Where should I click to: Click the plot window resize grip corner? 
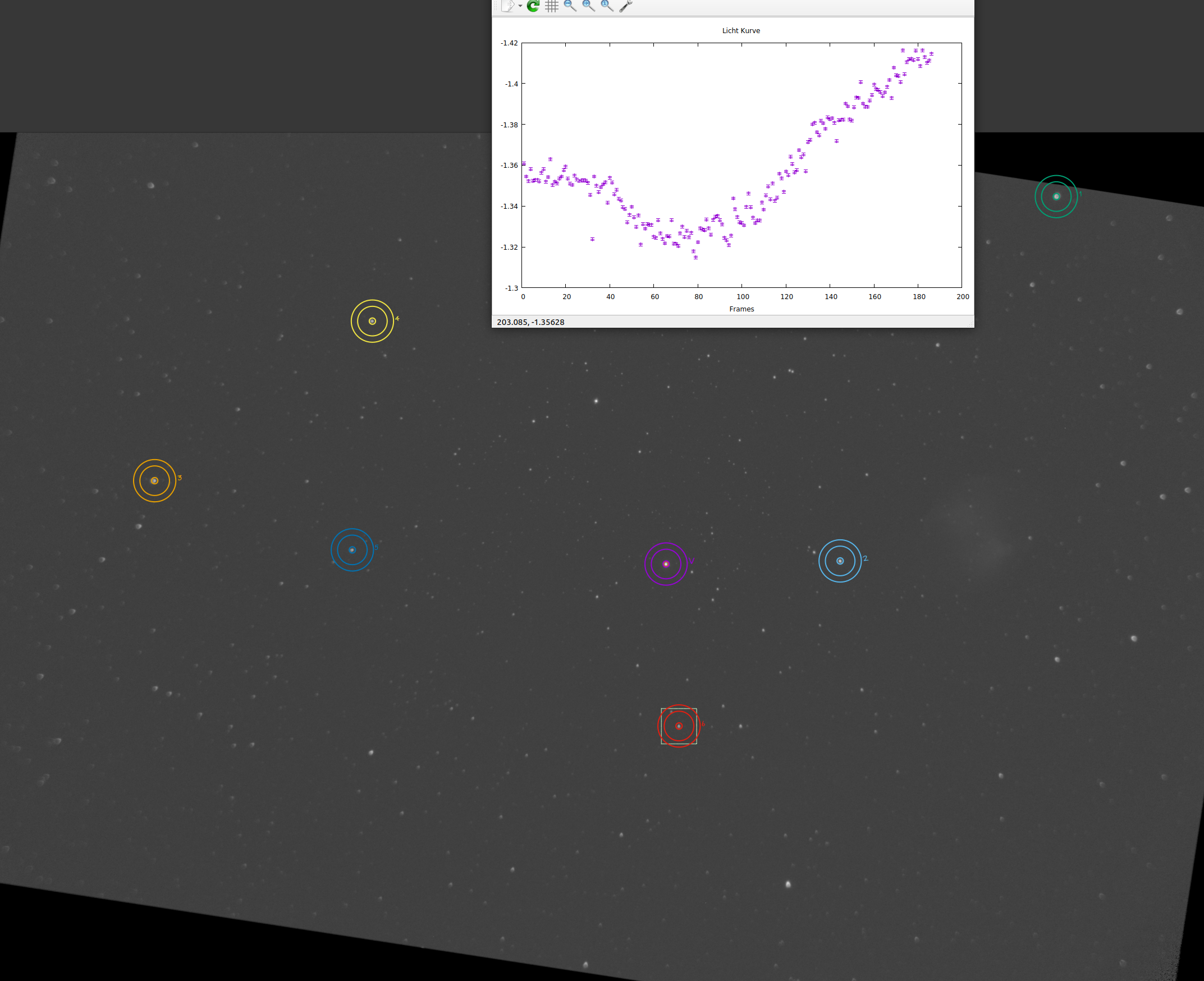click(x=971, y=324)
